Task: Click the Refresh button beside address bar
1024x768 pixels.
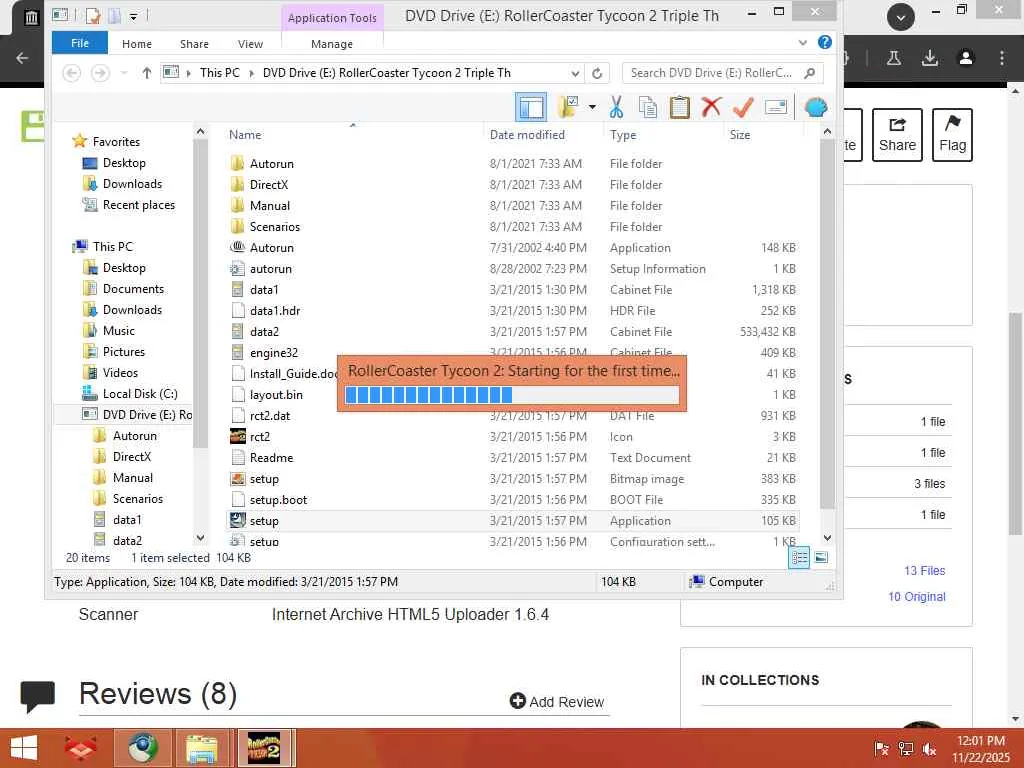Action: tap(597, 73)
